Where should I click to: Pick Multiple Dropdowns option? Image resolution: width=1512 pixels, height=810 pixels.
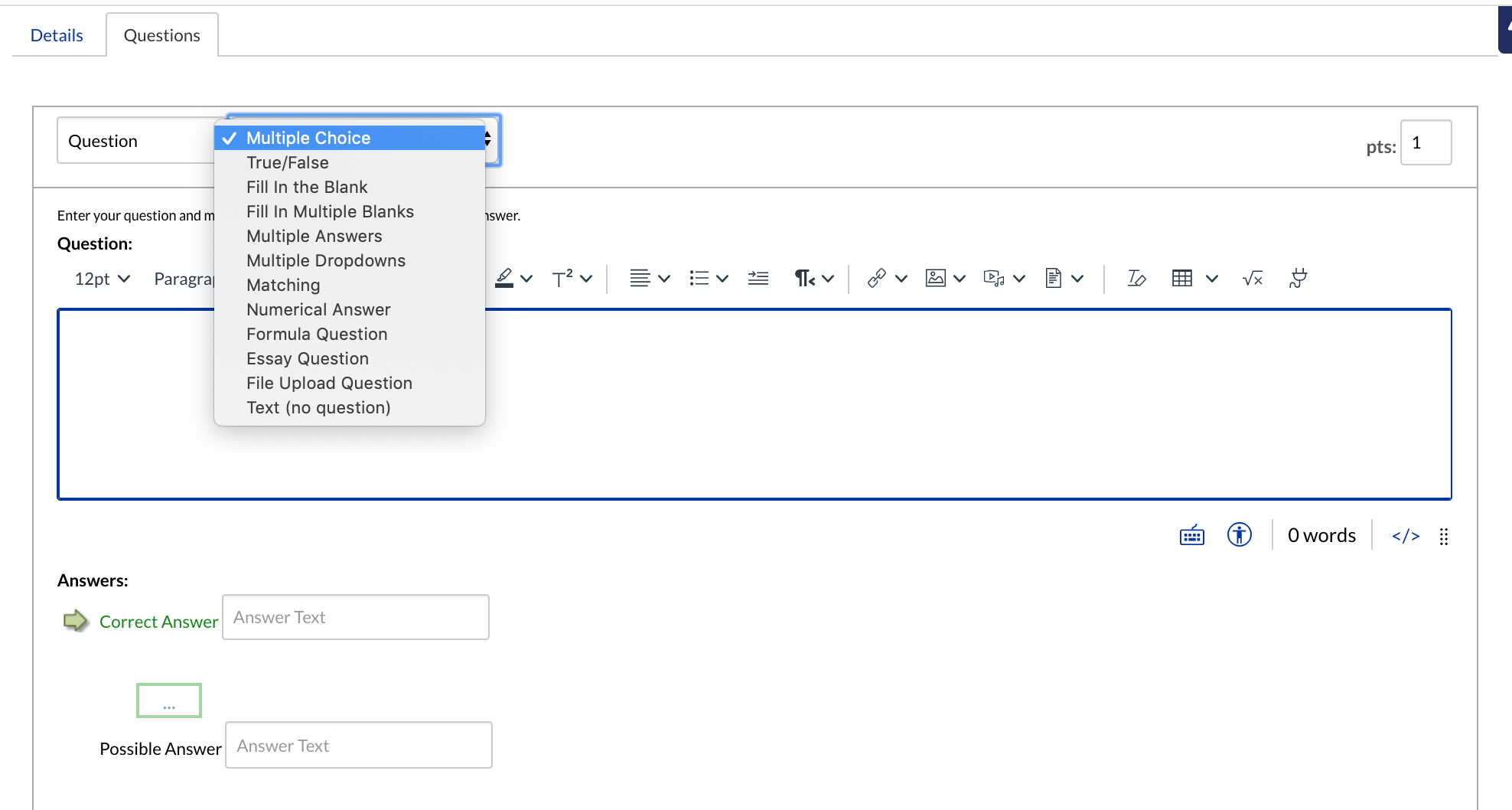[x=350, y=260]
